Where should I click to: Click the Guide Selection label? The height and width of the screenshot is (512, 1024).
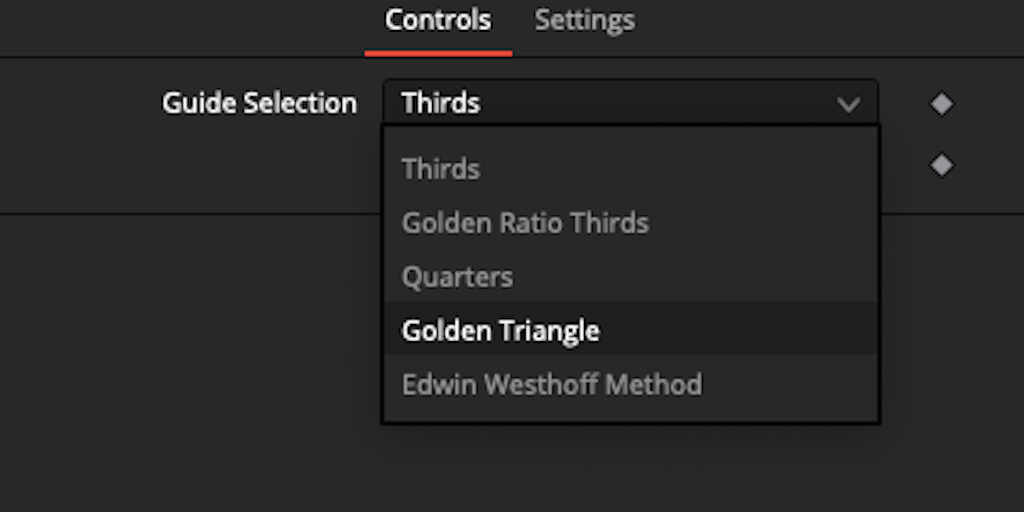coord(259,103)
